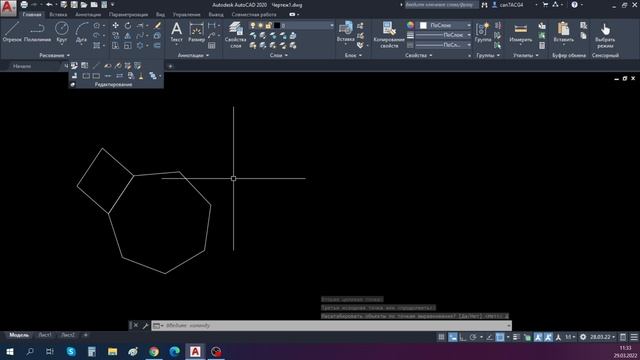
Task: Expand the Блок panel
Action: [x=353, y=55]
